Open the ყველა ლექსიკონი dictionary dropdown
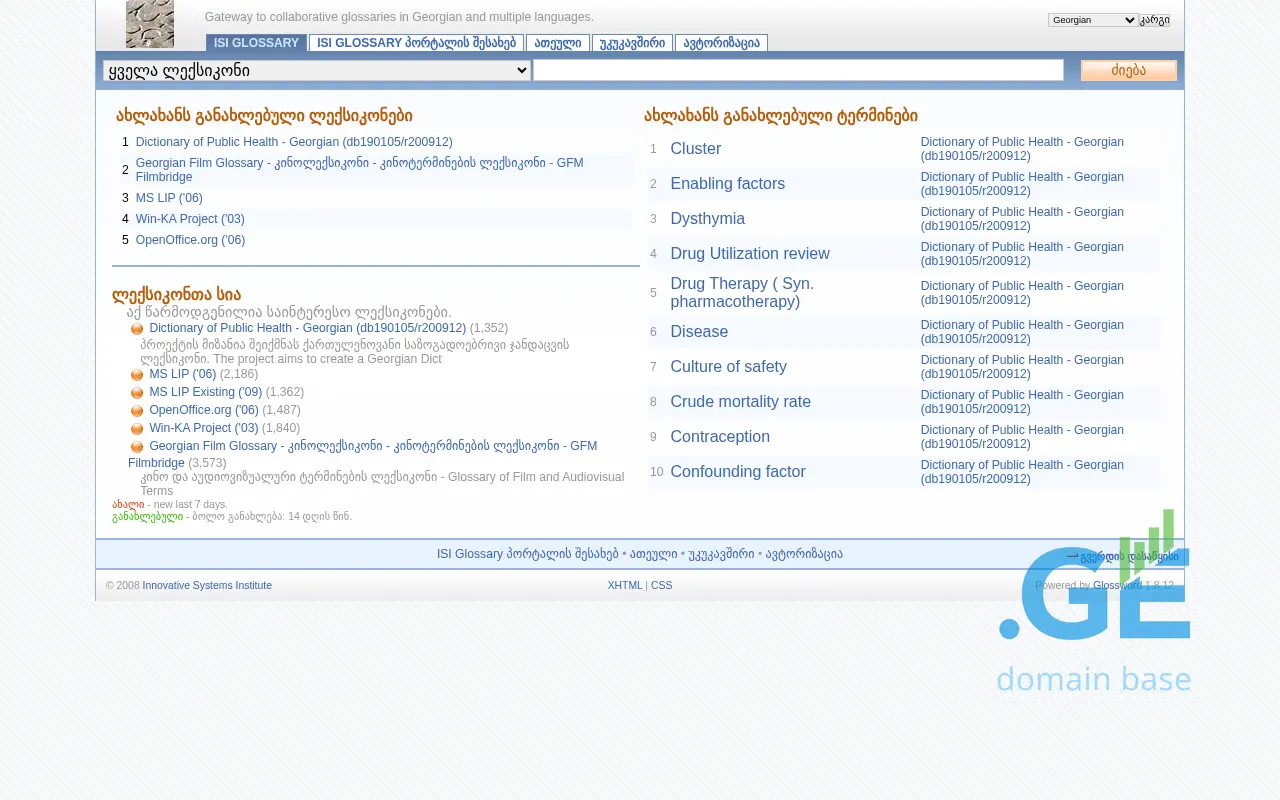Viewport: 1280px width, 800px height. click(x=316, y=70)
